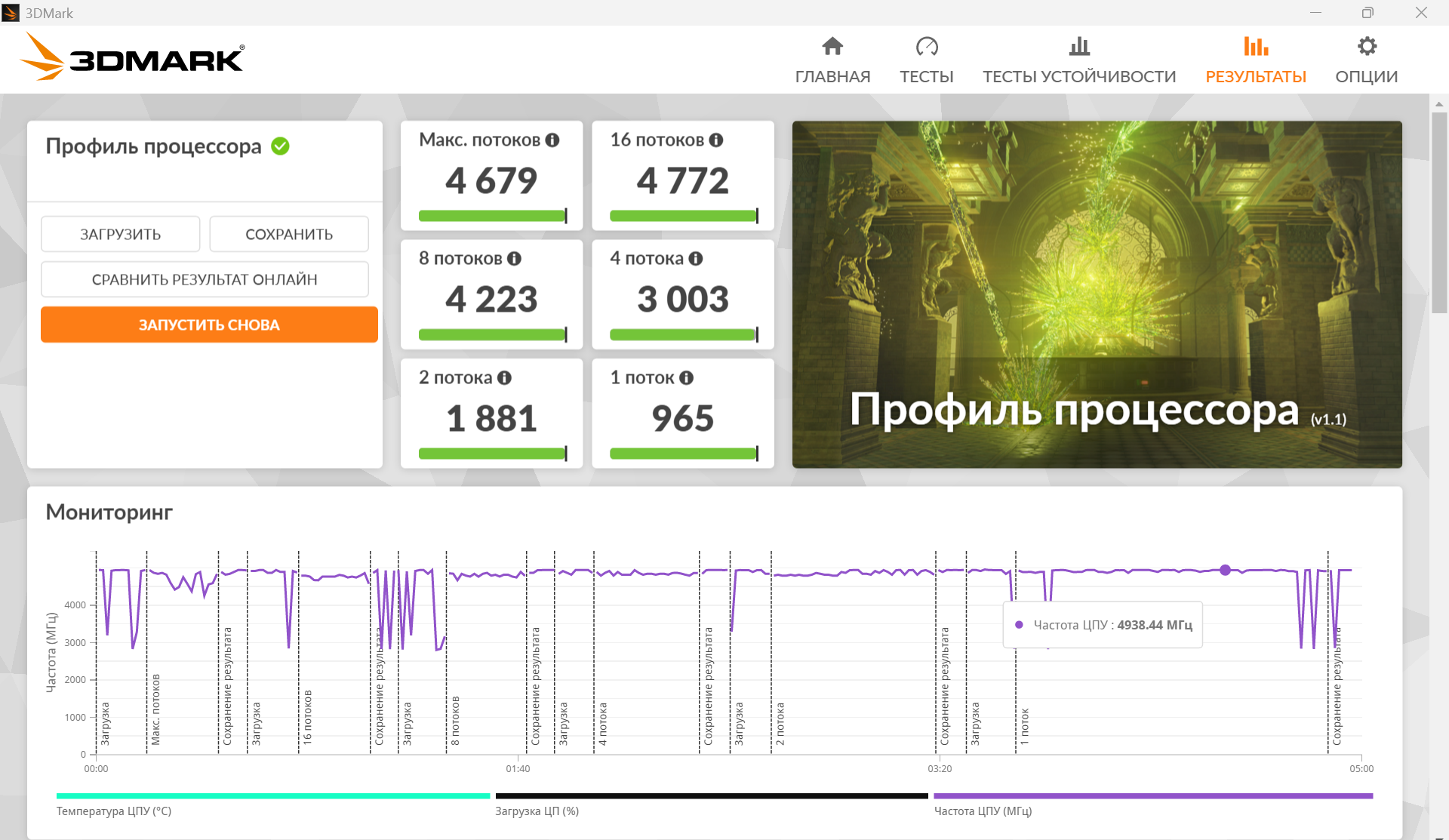
Task: Open the ГЛАВНАЯ home tab
Action: (832, 60)
